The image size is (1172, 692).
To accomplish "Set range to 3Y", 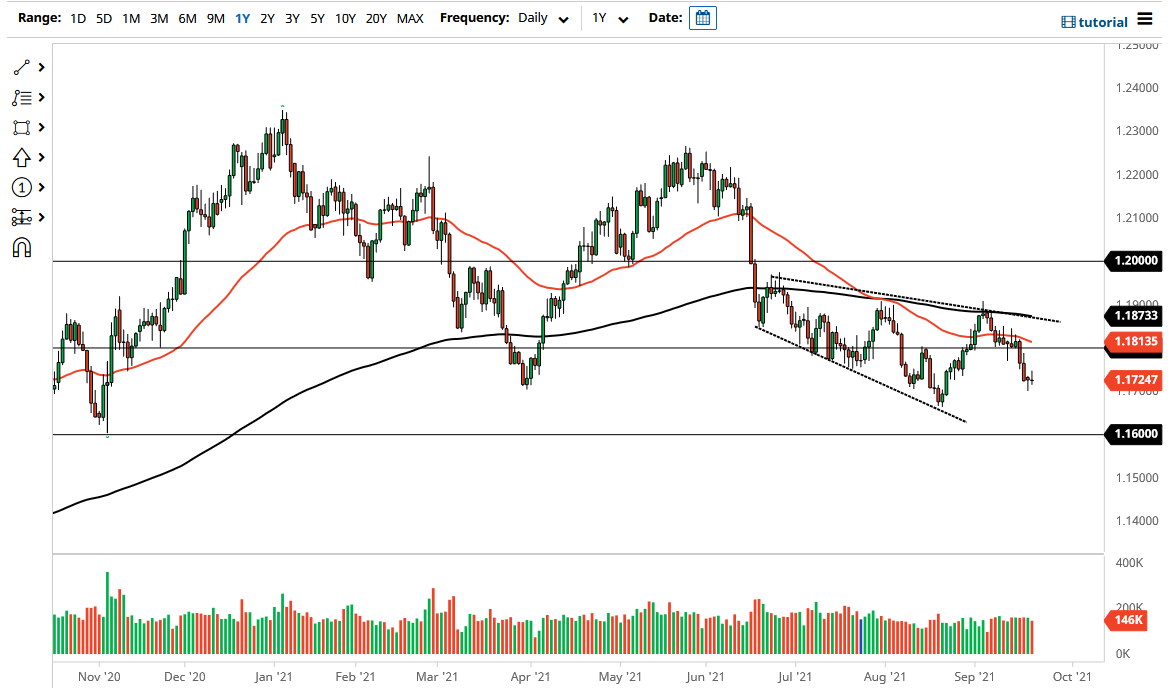I will click(292, 18).
